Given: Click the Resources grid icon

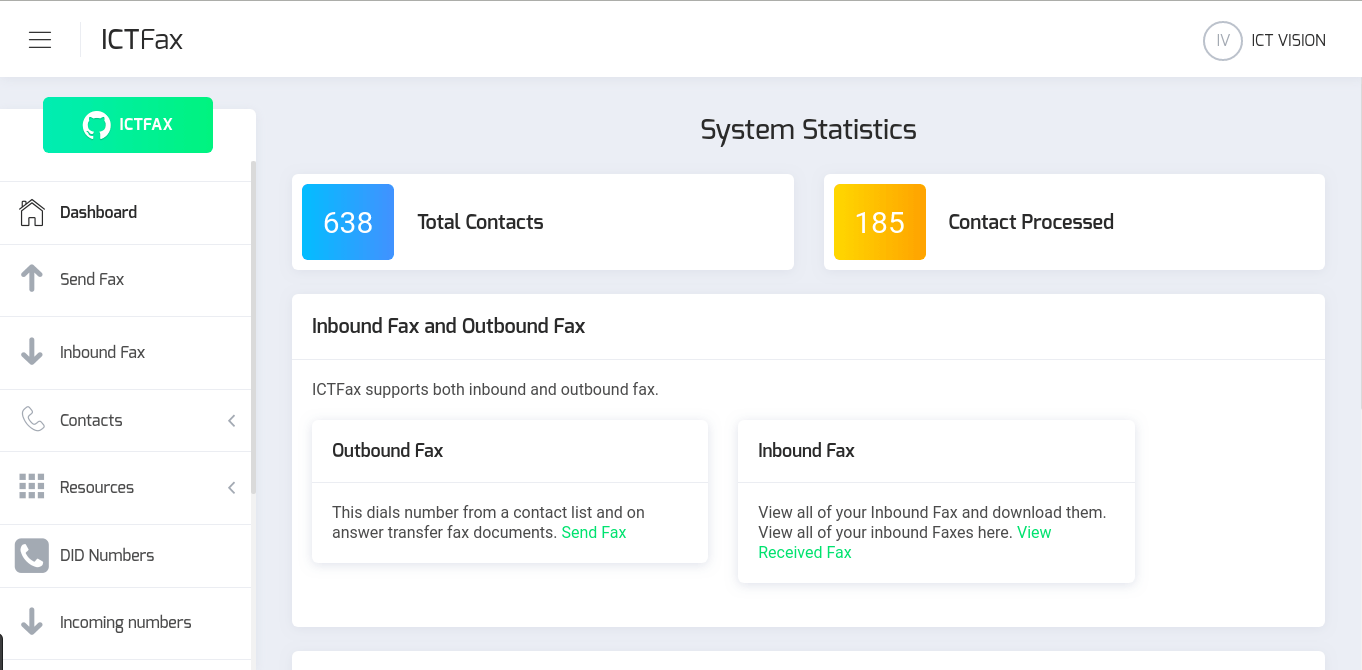Looking at the screenshot, I should [x=32, y=487].
